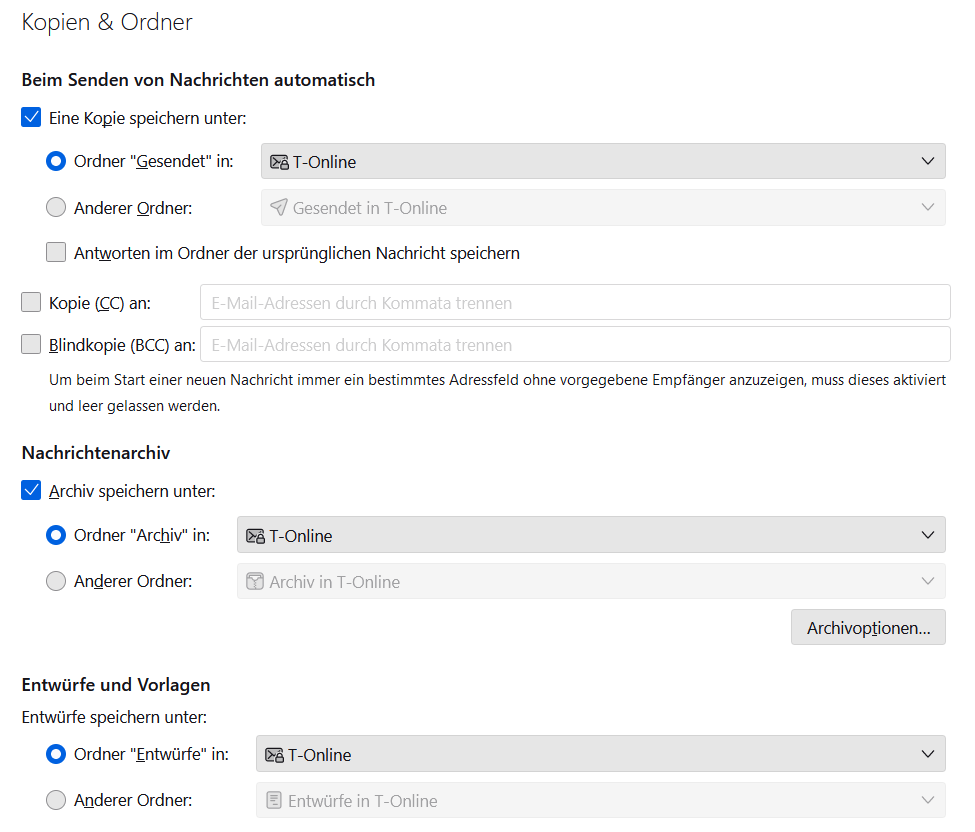Screen dimensions: 975x832
Task: Open the Ordner "Gesendet" in account dropdown
Action: point(603,162)
